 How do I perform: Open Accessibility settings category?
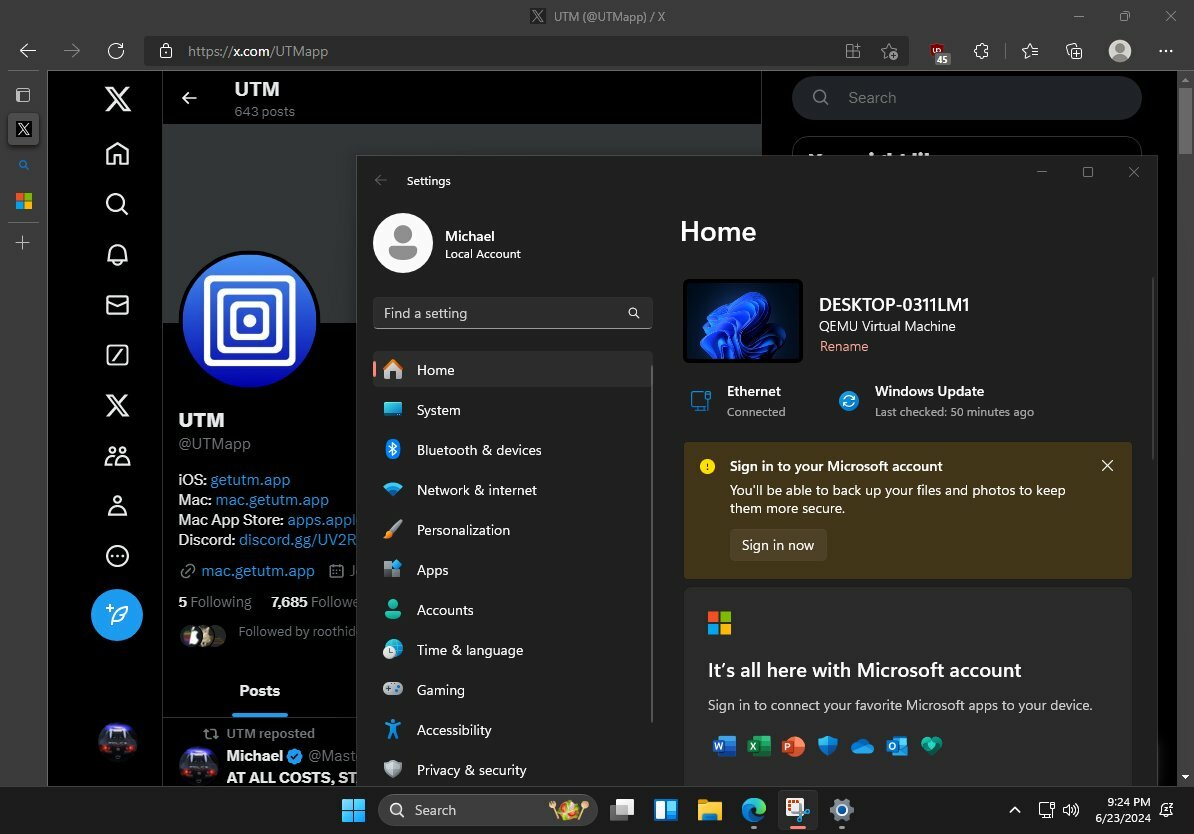pos(512,730)
